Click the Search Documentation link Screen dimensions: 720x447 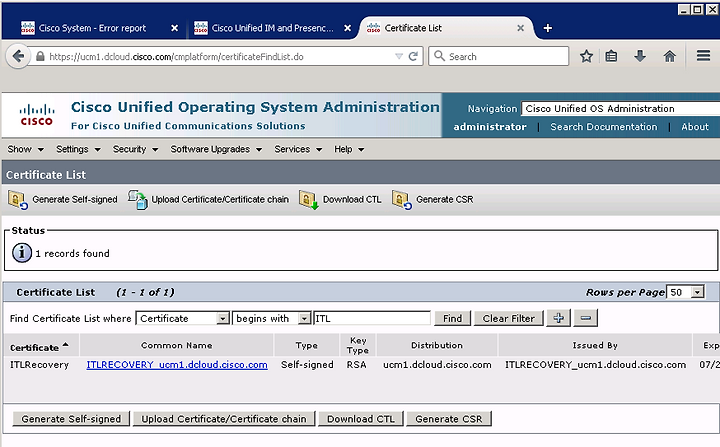[603, 127]
